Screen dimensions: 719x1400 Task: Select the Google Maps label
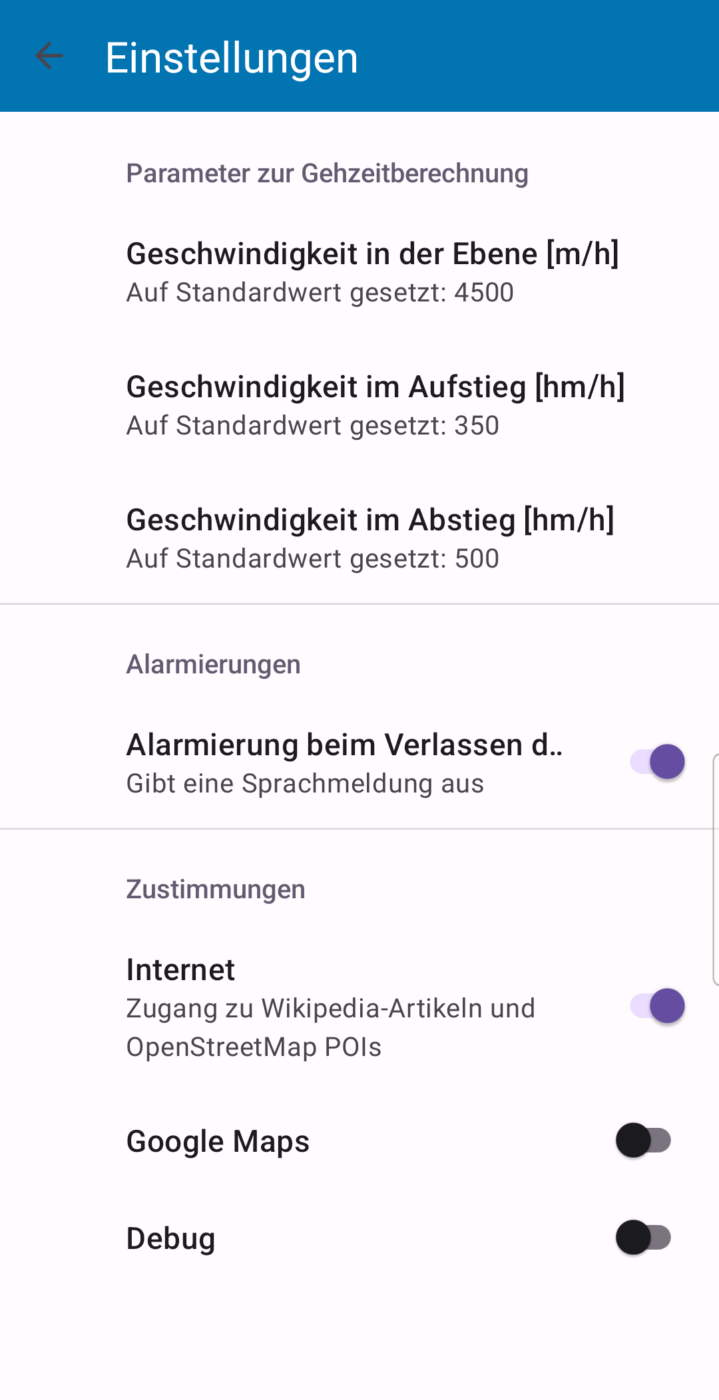pos(217,1141)
